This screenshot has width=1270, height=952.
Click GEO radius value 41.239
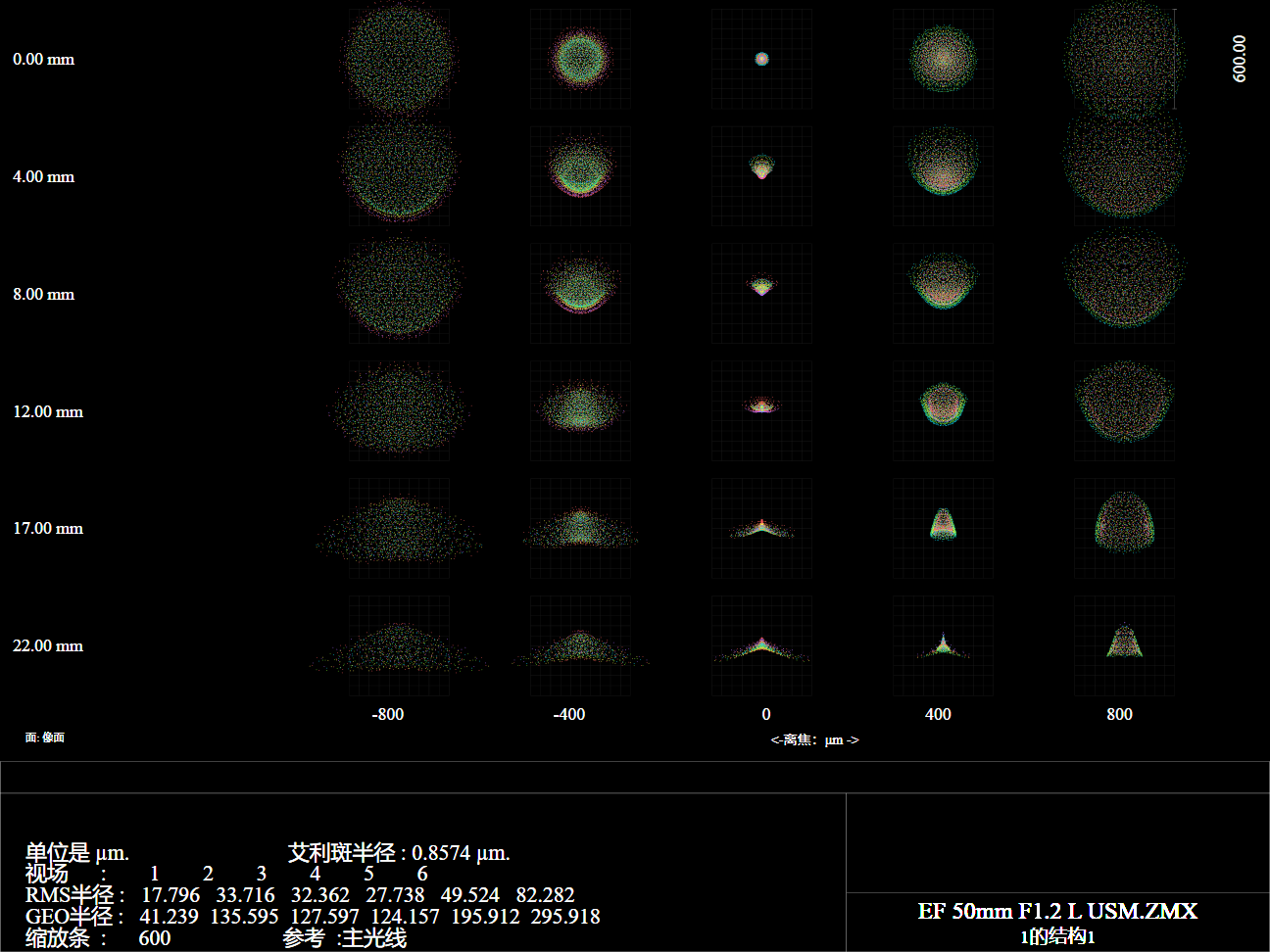click(169, 916)
